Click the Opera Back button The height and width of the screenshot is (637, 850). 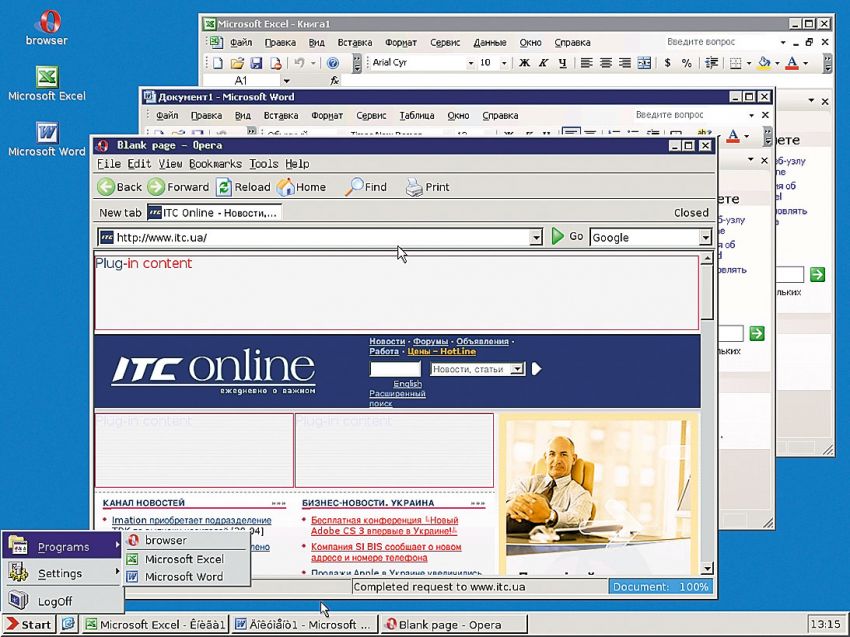(x=119, y=187)
